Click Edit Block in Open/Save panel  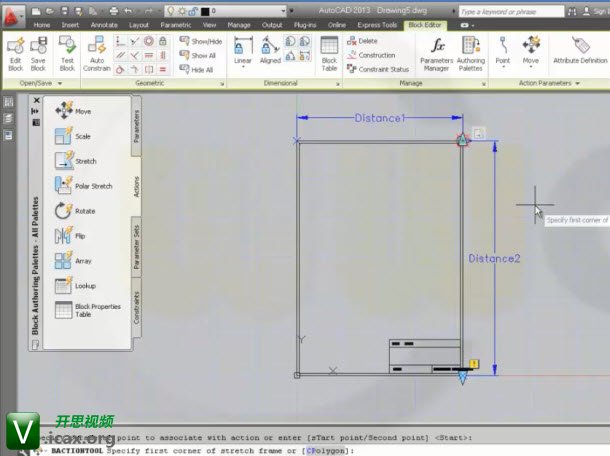click(16, 54)
